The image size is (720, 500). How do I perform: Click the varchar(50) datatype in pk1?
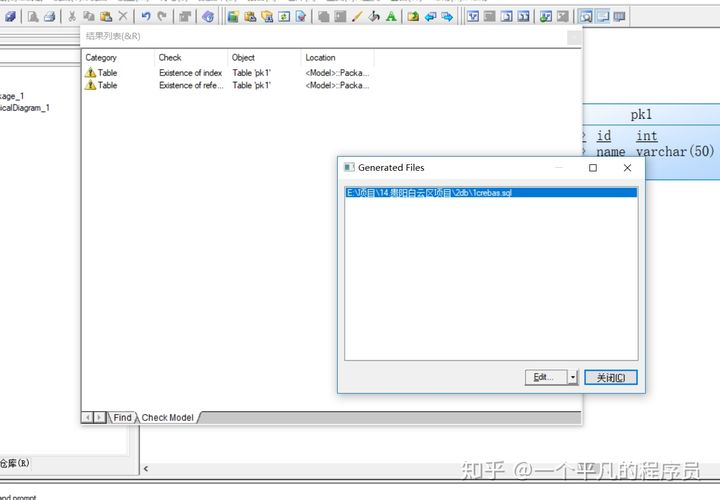click(675, 151)
